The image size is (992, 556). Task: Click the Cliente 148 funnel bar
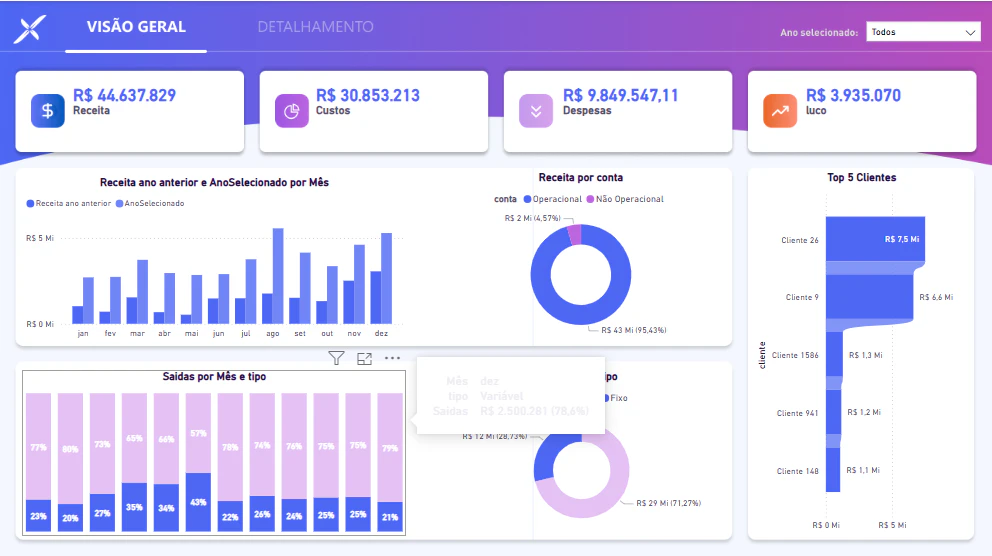833,470
